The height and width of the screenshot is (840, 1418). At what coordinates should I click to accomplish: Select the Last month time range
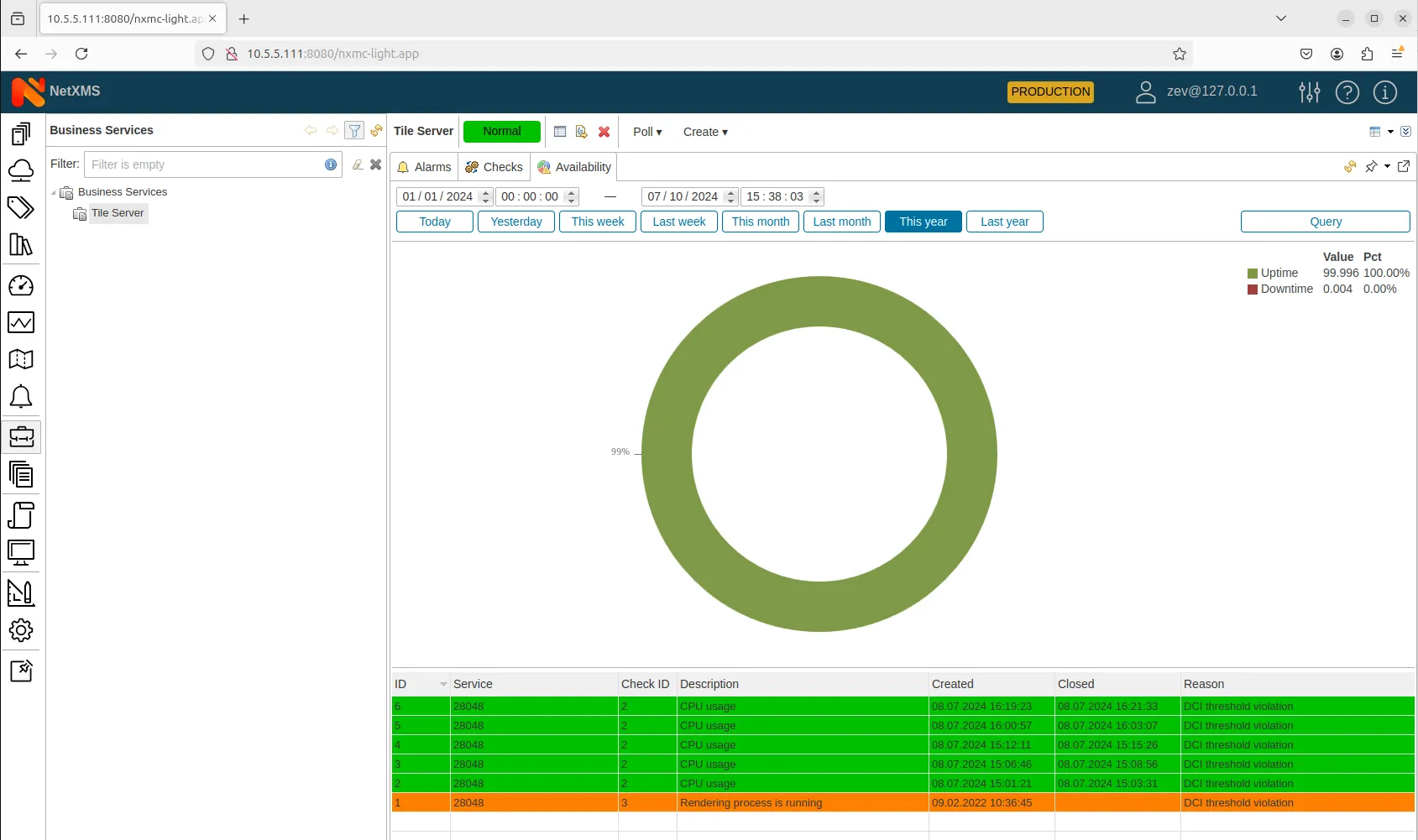(841, 222)
